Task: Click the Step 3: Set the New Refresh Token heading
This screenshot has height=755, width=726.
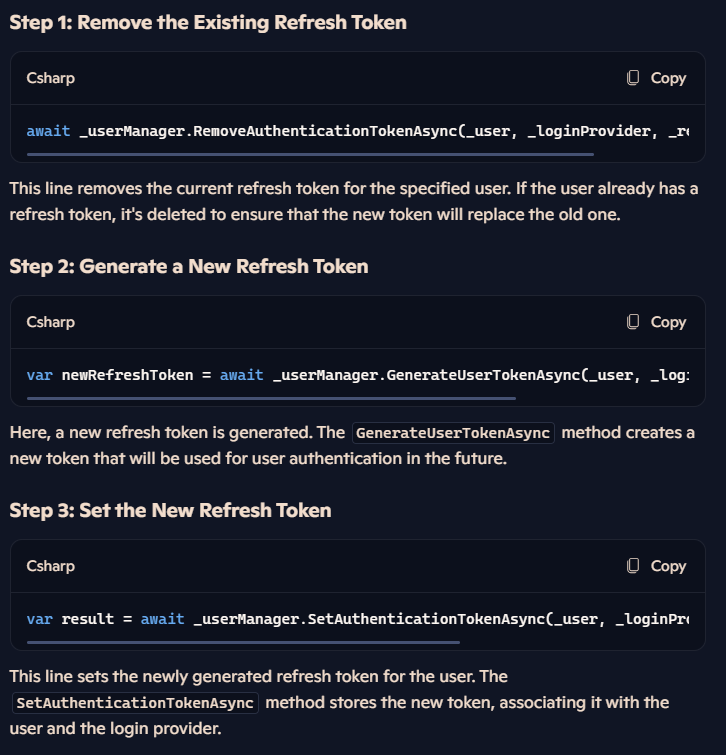Action: (170, 511)
